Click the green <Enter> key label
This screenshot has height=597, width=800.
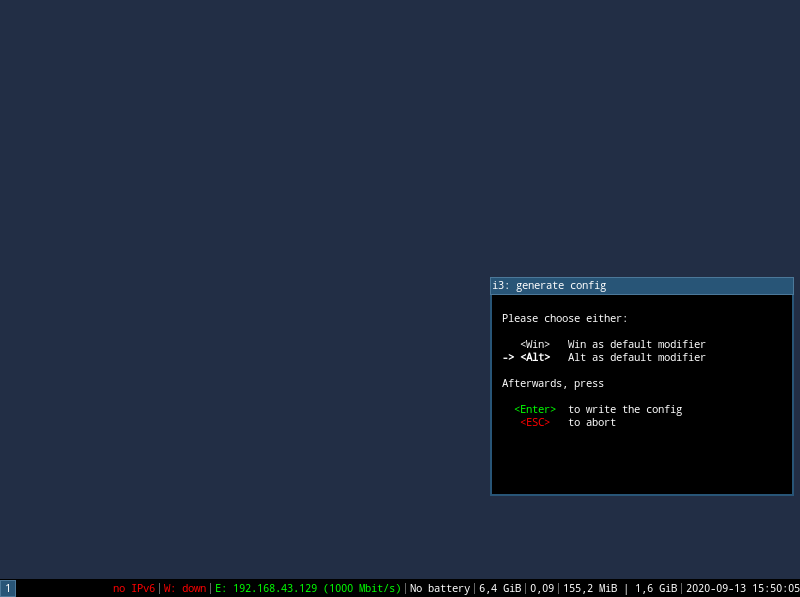pyautogui.click(x=535, y=409)
